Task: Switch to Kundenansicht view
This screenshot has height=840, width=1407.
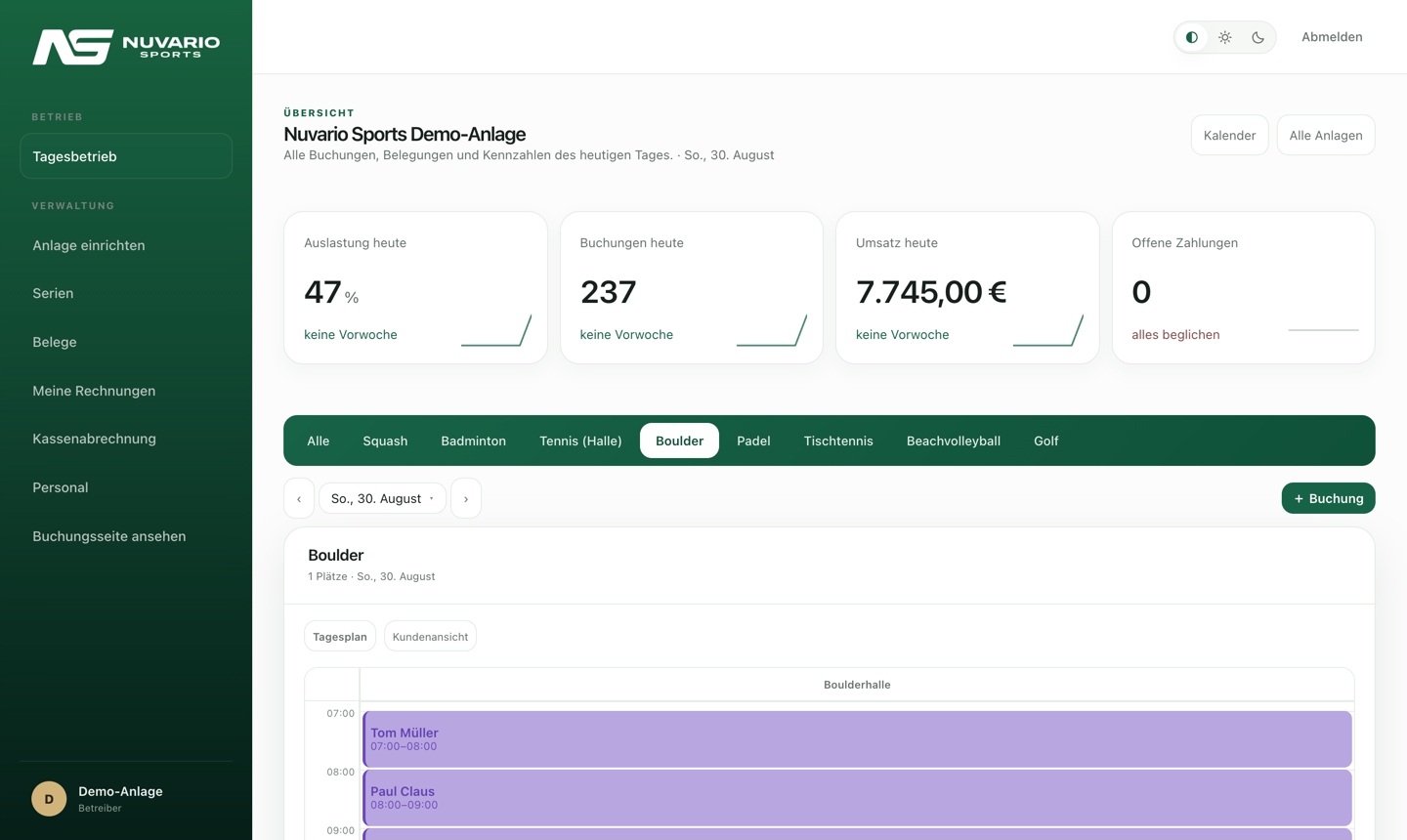Action: tap(430, 637)
